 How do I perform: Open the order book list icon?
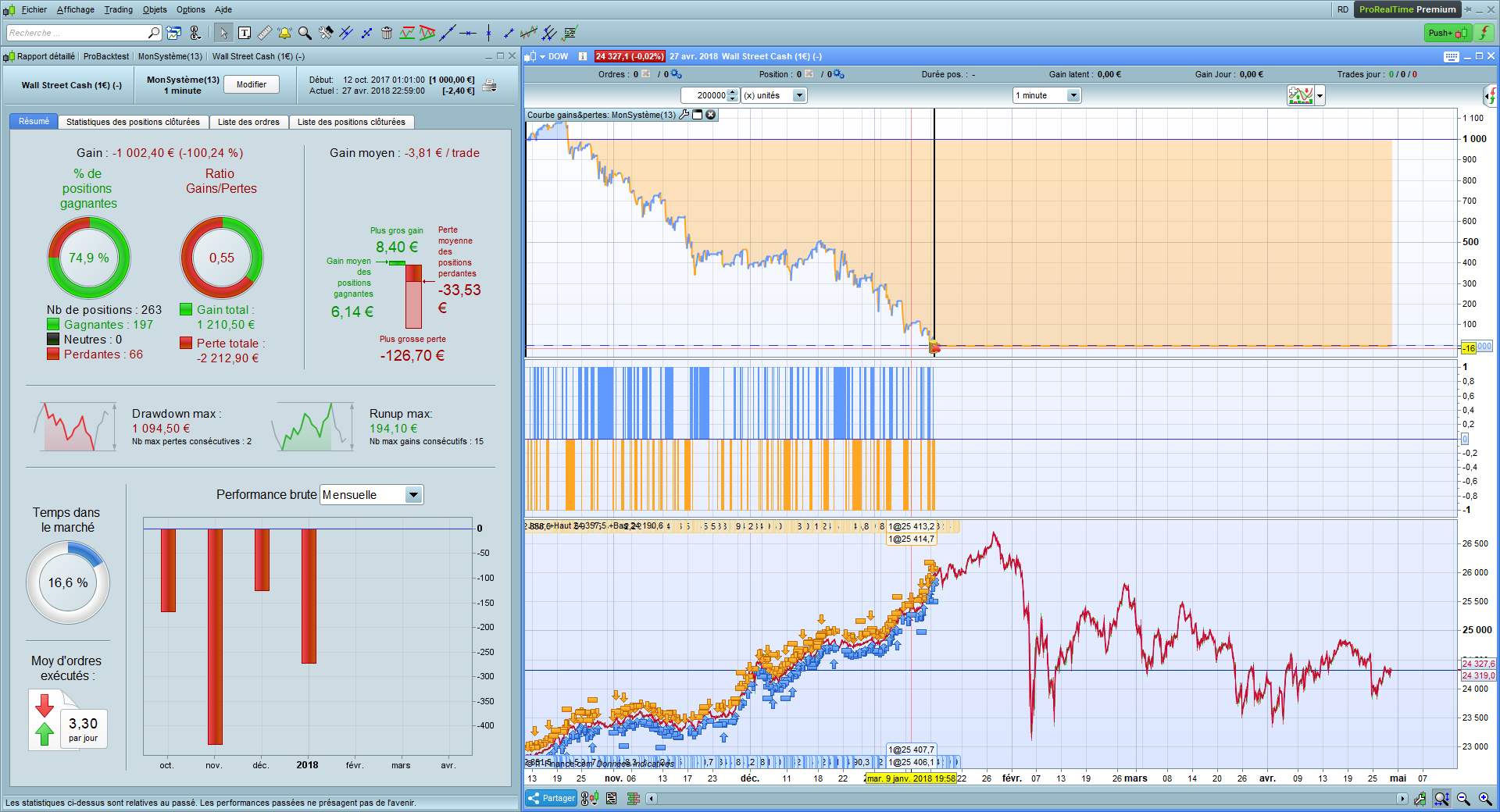(612, 798)
